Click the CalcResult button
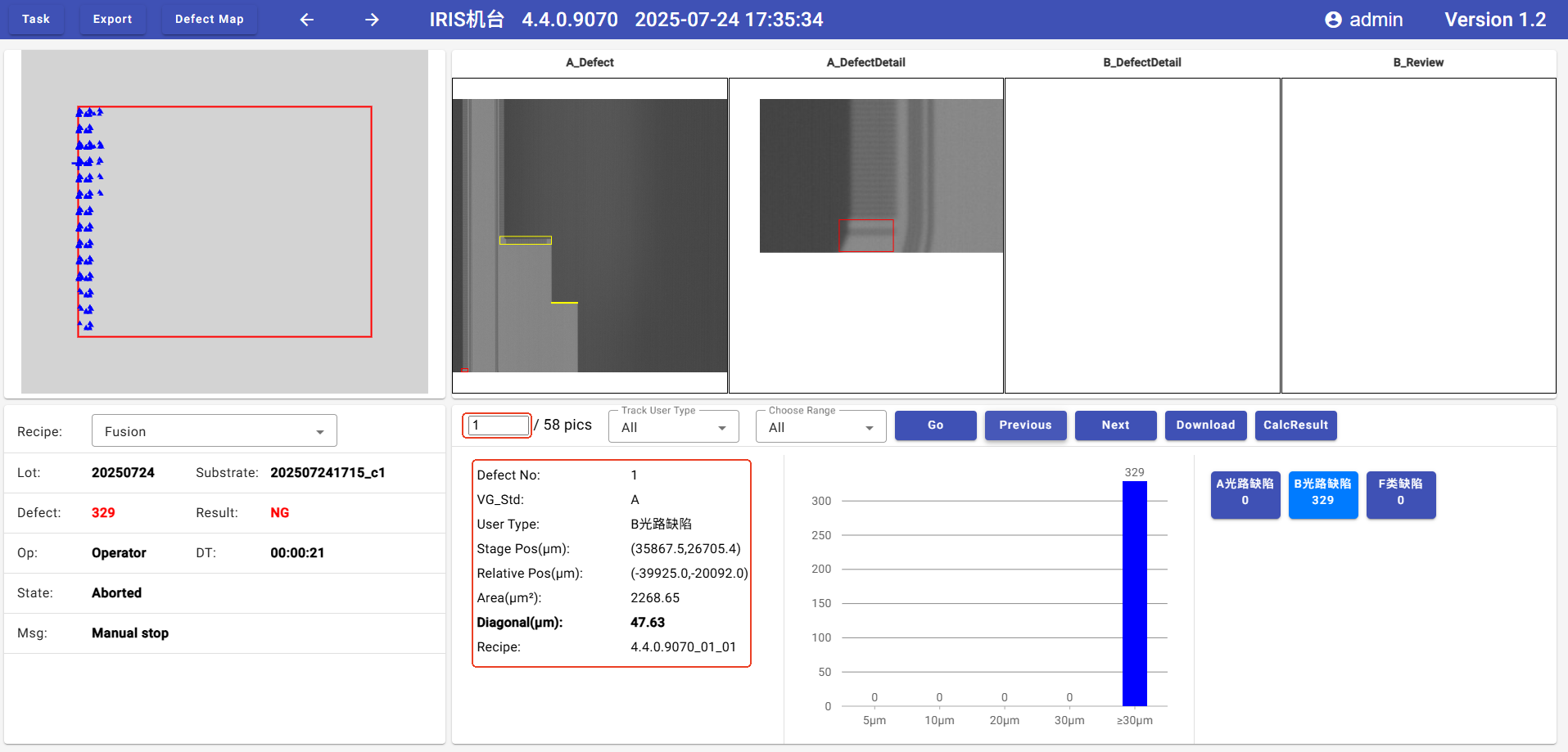The height and width of the screenshot is (752, 1568). click(x=1295, y=426)
